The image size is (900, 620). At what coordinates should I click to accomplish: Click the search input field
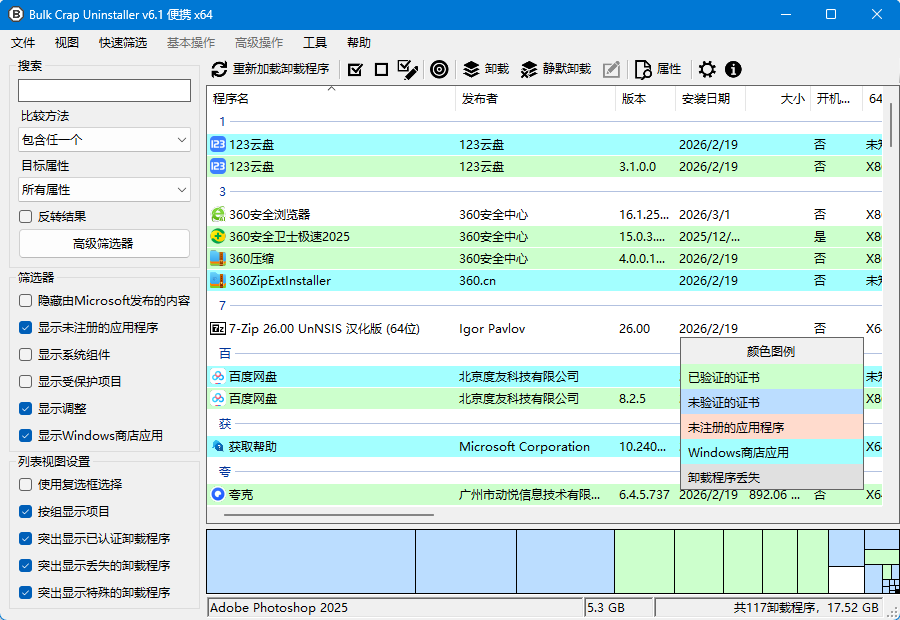pyautogui.click(x=104, y=91)
